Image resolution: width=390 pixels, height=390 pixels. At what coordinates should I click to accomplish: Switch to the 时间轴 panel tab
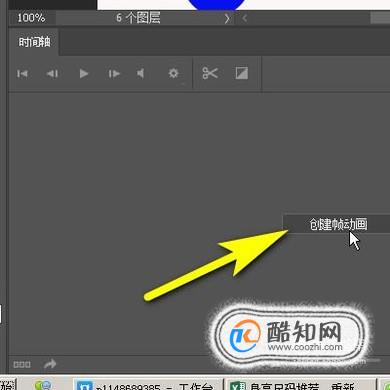pyautogui.click(x=34, y=42)
